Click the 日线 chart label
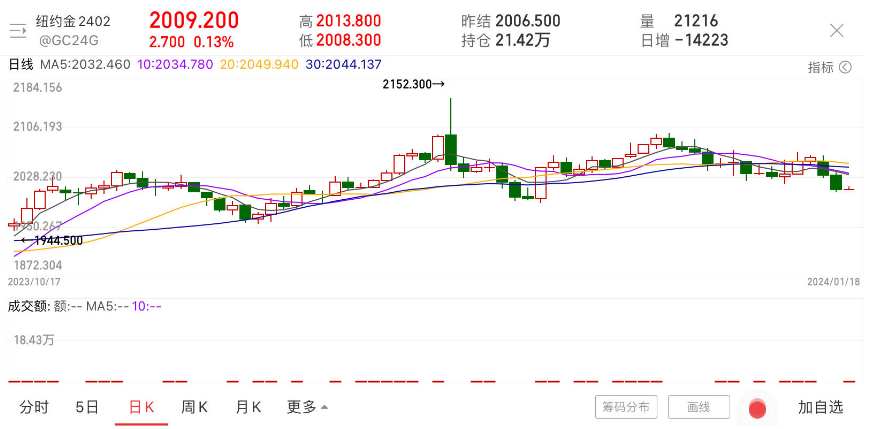The width and height of the screenshot is (871, 429). pos(21,64)
